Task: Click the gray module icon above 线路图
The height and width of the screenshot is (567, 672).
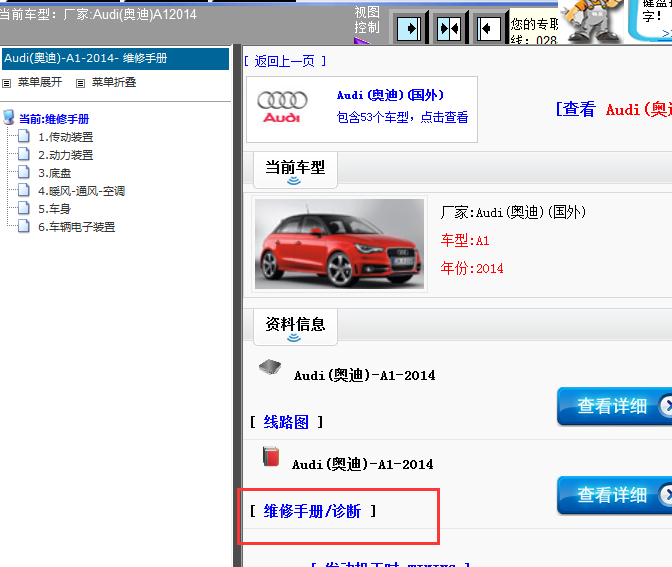Action: (x=270, y=367)
